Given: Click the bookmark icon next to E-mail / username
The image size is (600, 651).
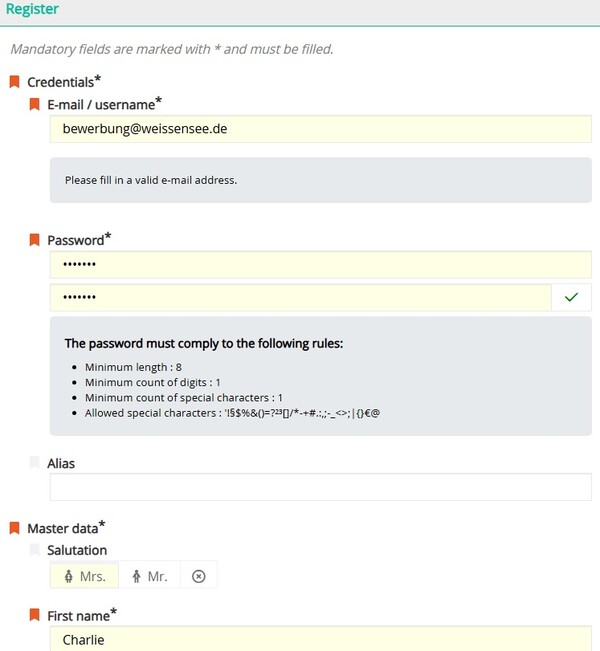Looking at the screenshot, I should tap(35, 104).
